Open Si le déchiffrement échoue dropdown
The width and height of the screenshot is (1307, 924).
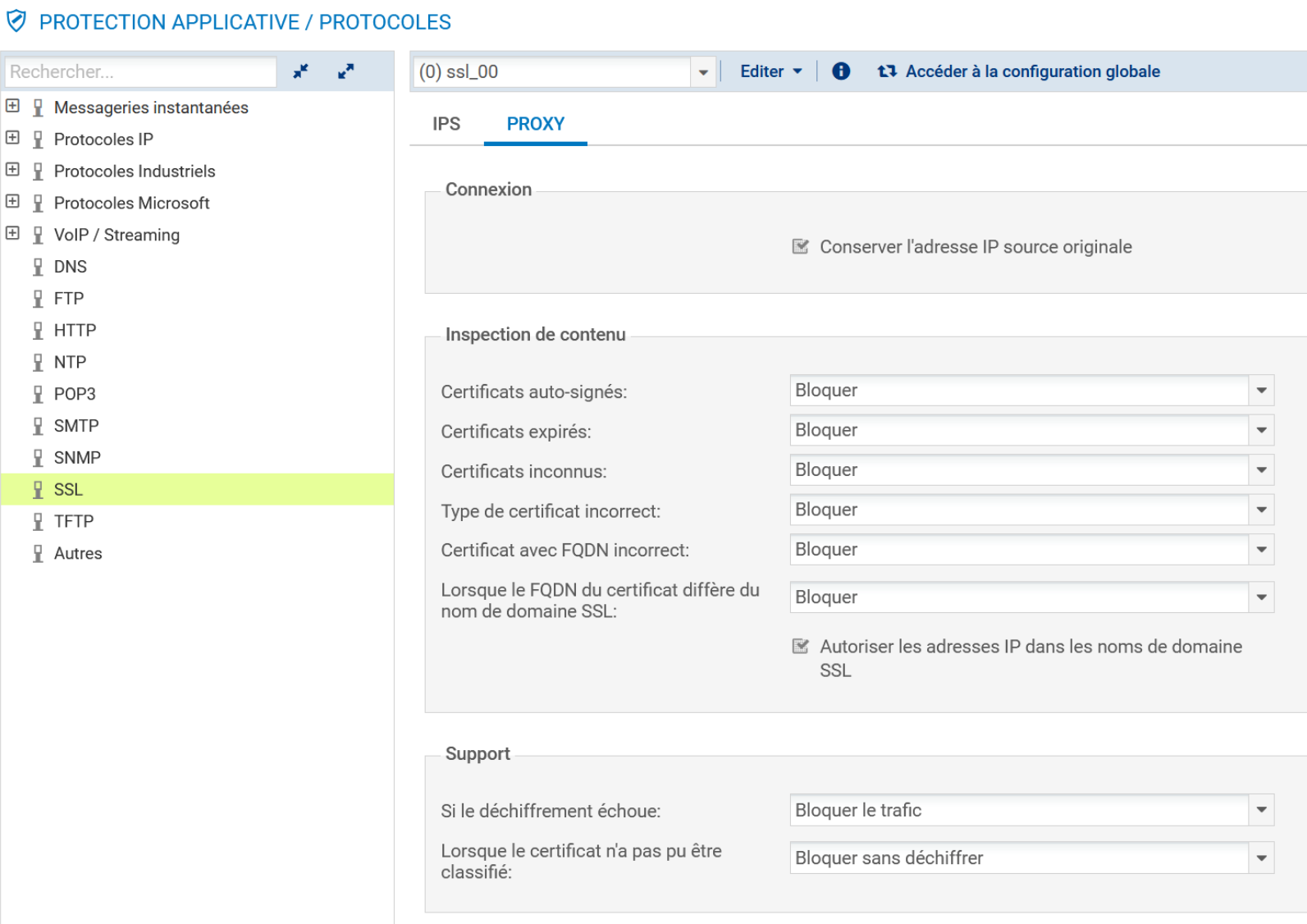click(x=1261, y=811)
